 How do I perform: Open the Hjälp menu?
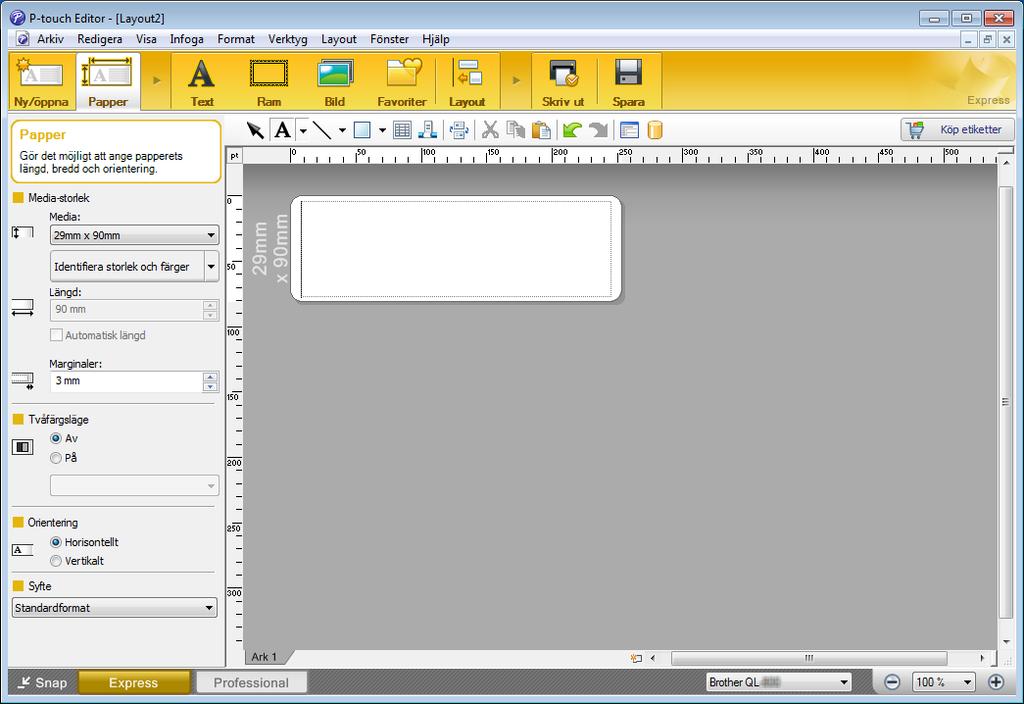pyautogui.click(x=436, y=39)
